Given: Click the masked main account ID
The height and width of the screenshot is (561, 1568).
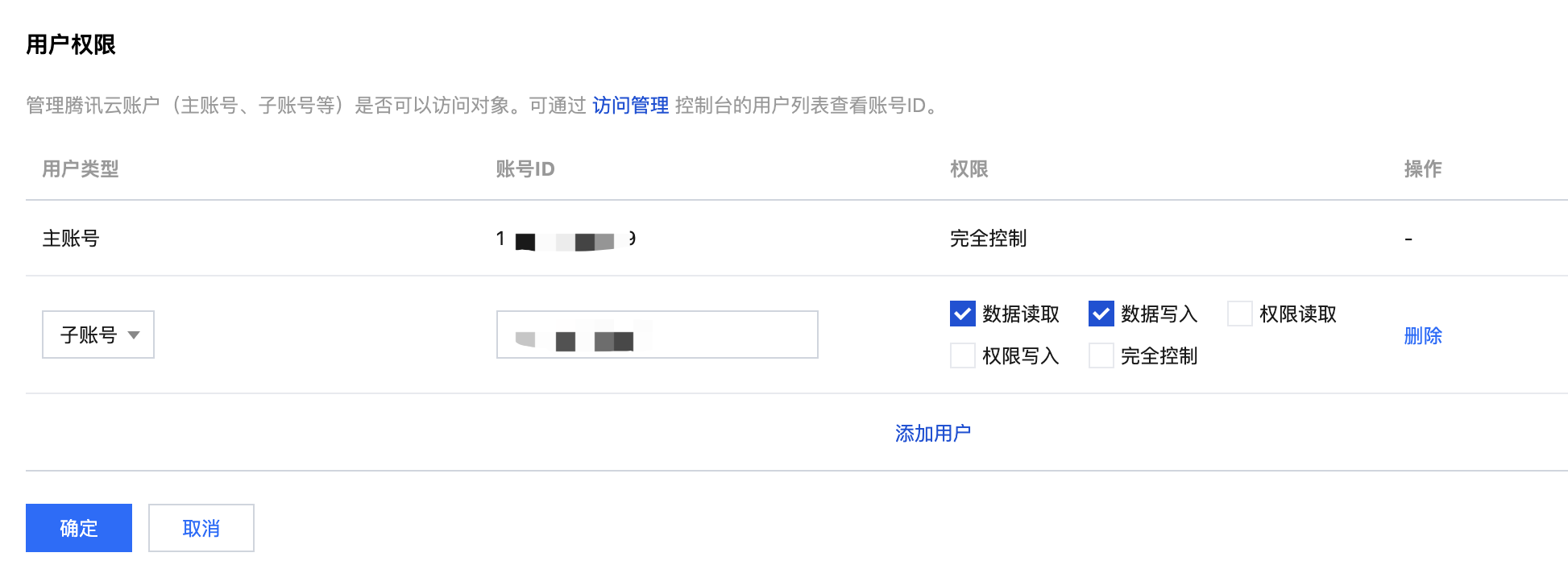Looking at the screenshot, I should (566, 239).
